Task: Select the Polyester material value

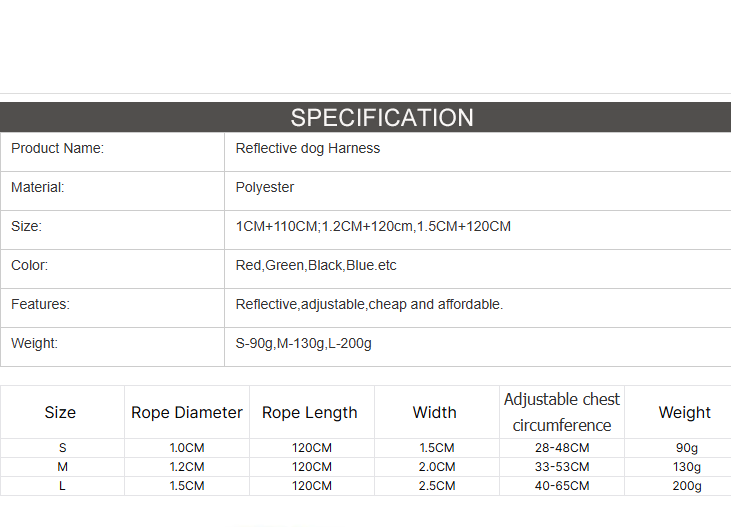Action: (265, 187)
